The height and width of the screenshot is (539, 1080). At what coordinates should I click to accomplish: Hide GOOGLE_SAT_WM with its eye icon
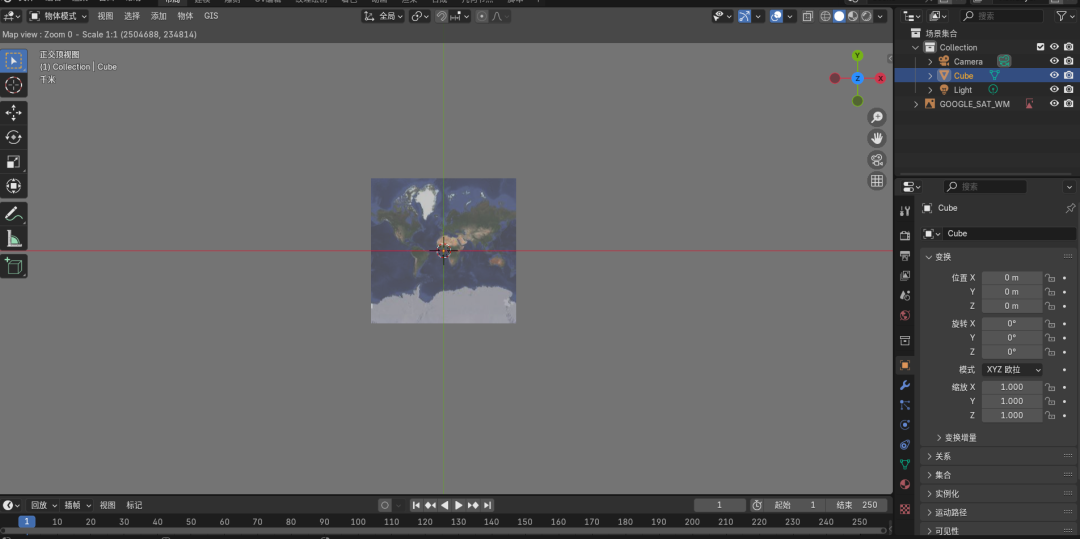1054,104
